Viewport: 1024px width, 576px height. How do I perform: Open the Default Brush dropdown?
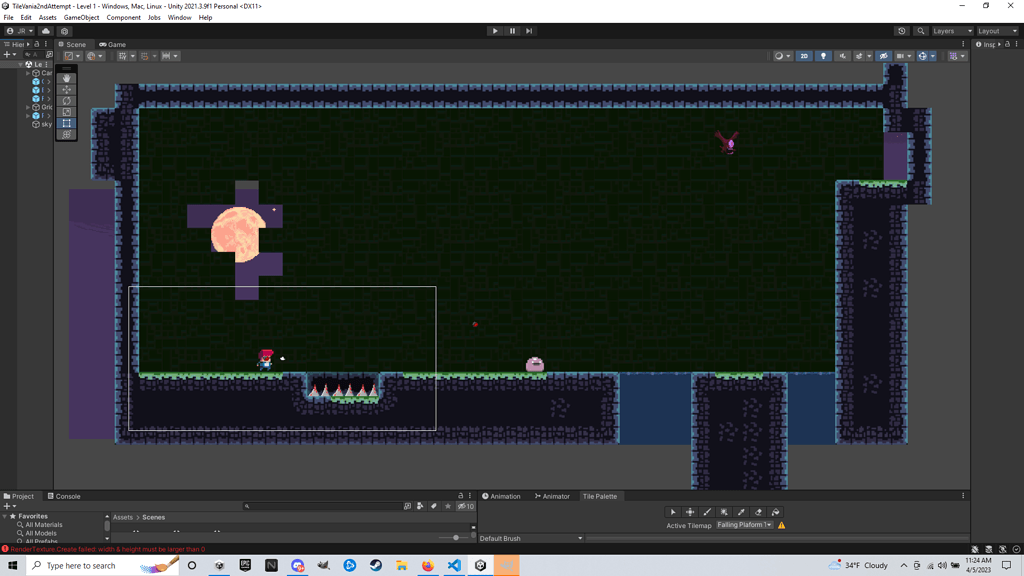pyautogui.click(x=530, y=538)
